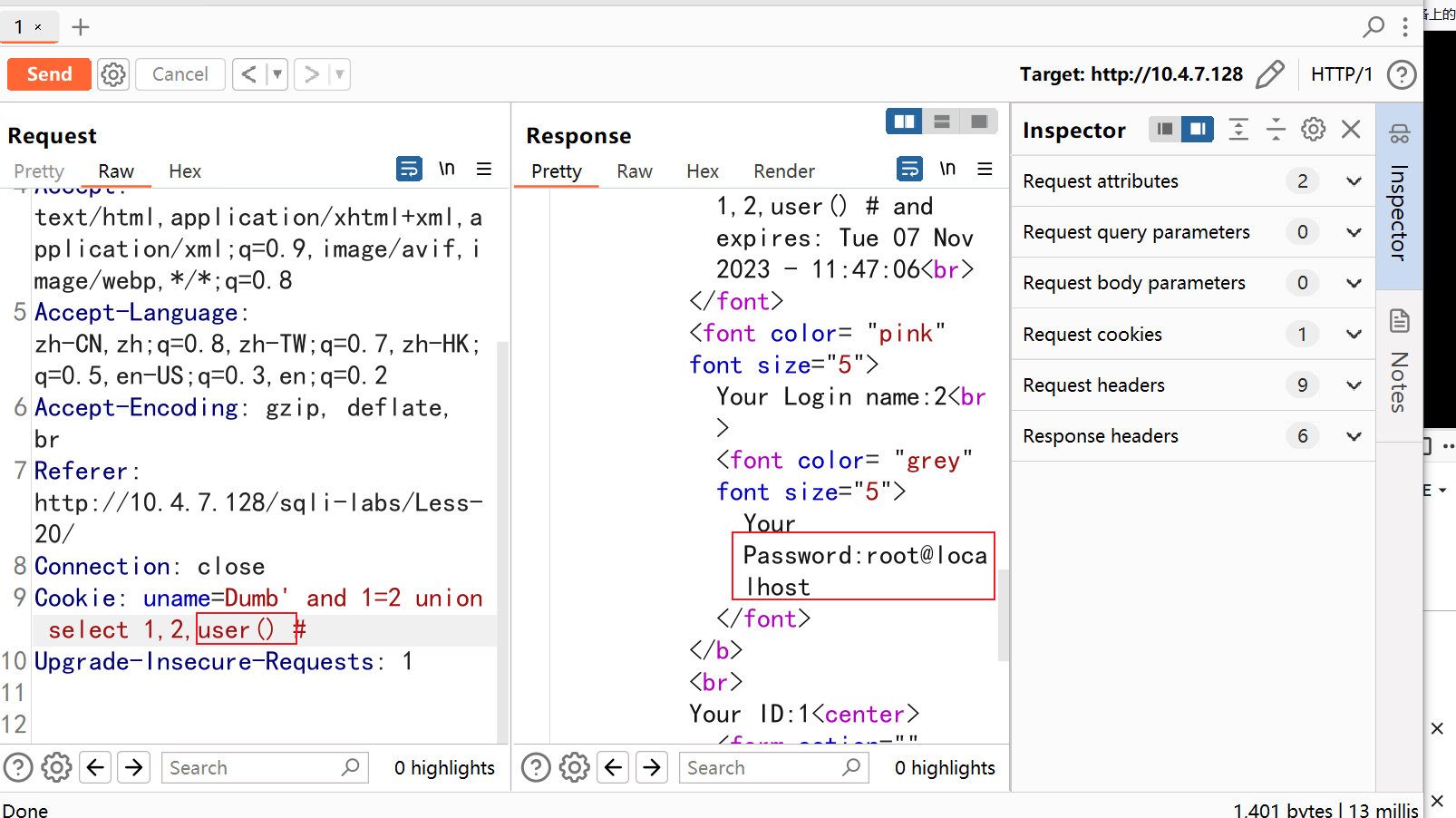Open help icon under Request panel
Screen dimensions: 1456x818
point(18,768)
